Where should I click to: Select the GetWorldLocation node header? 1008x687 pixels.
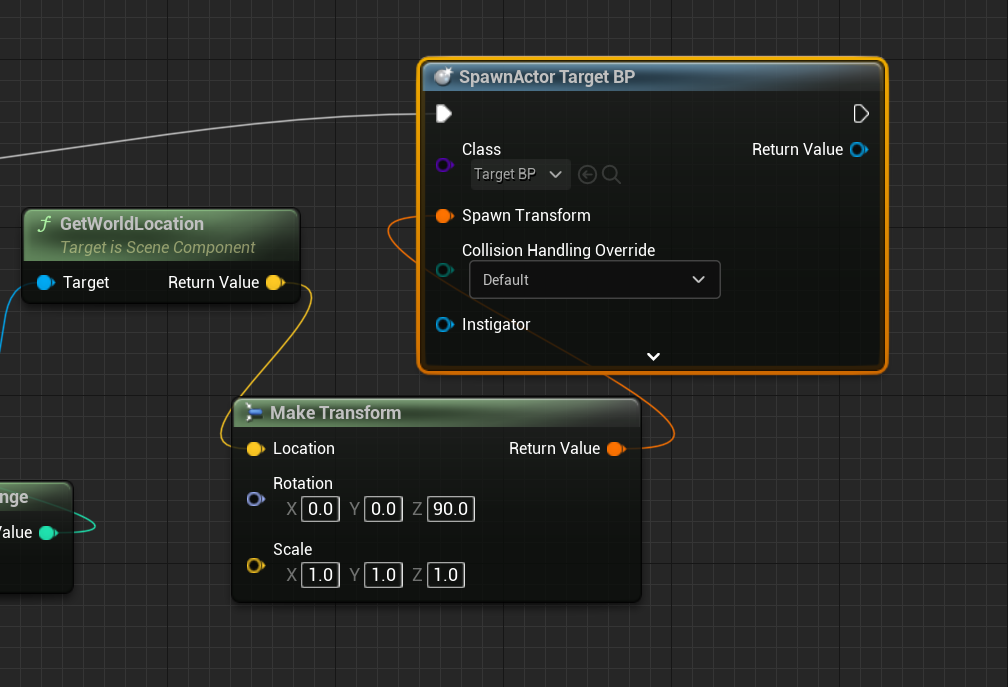tap(132, 224)
